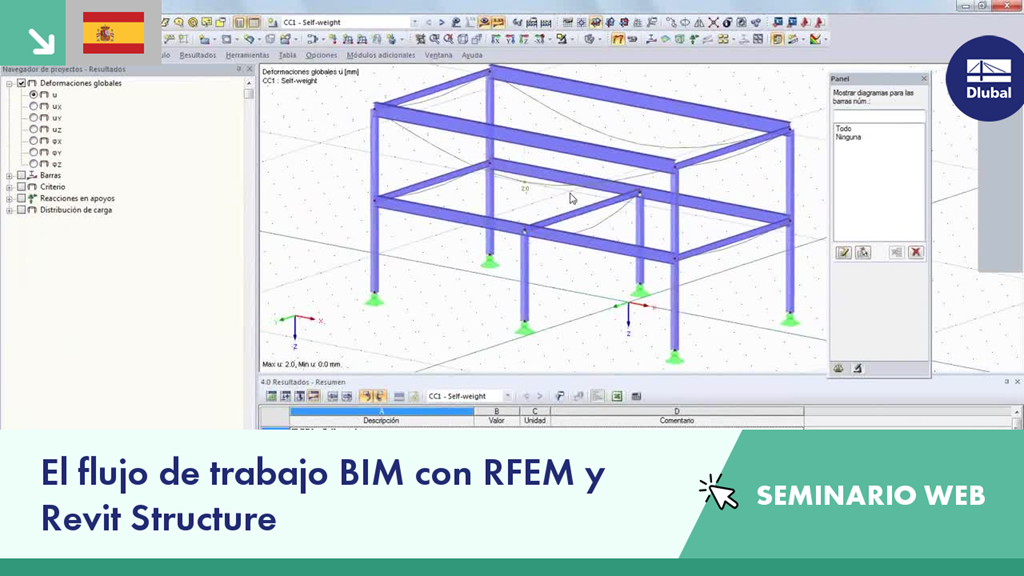Image resolution: width=1024 pixels, height=576 pixels.
Task: Click the red X cross icon in top toolbar
Action: click(x=713, y=22)
